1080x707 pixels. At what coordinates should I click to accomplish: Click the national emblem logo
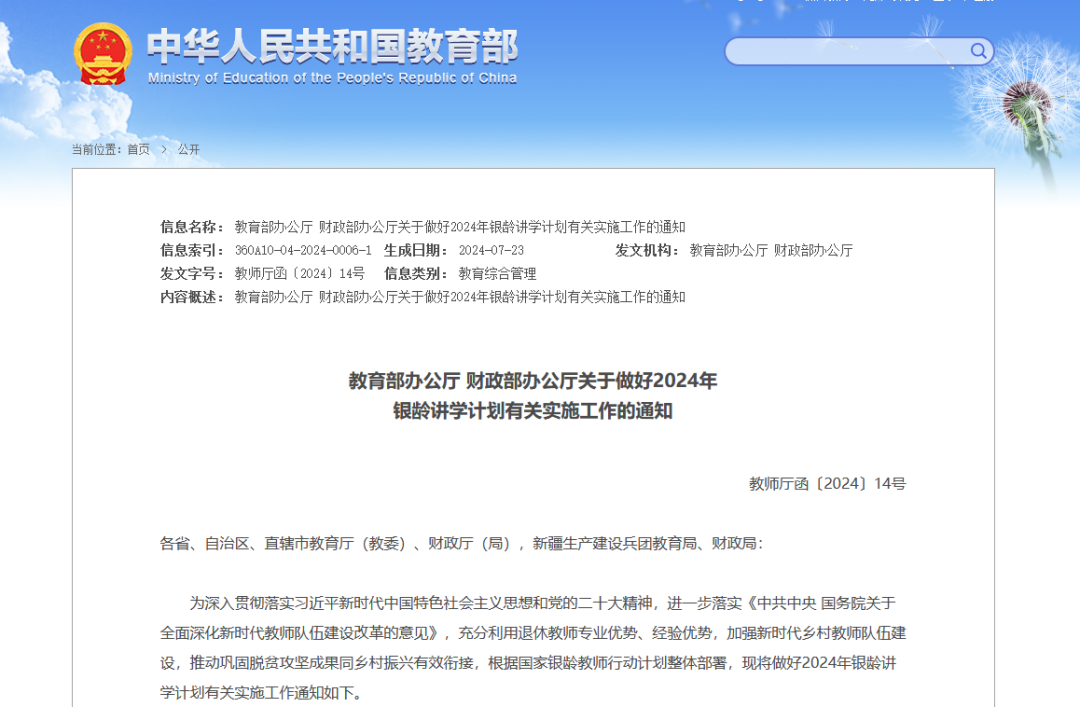(102, 54)
